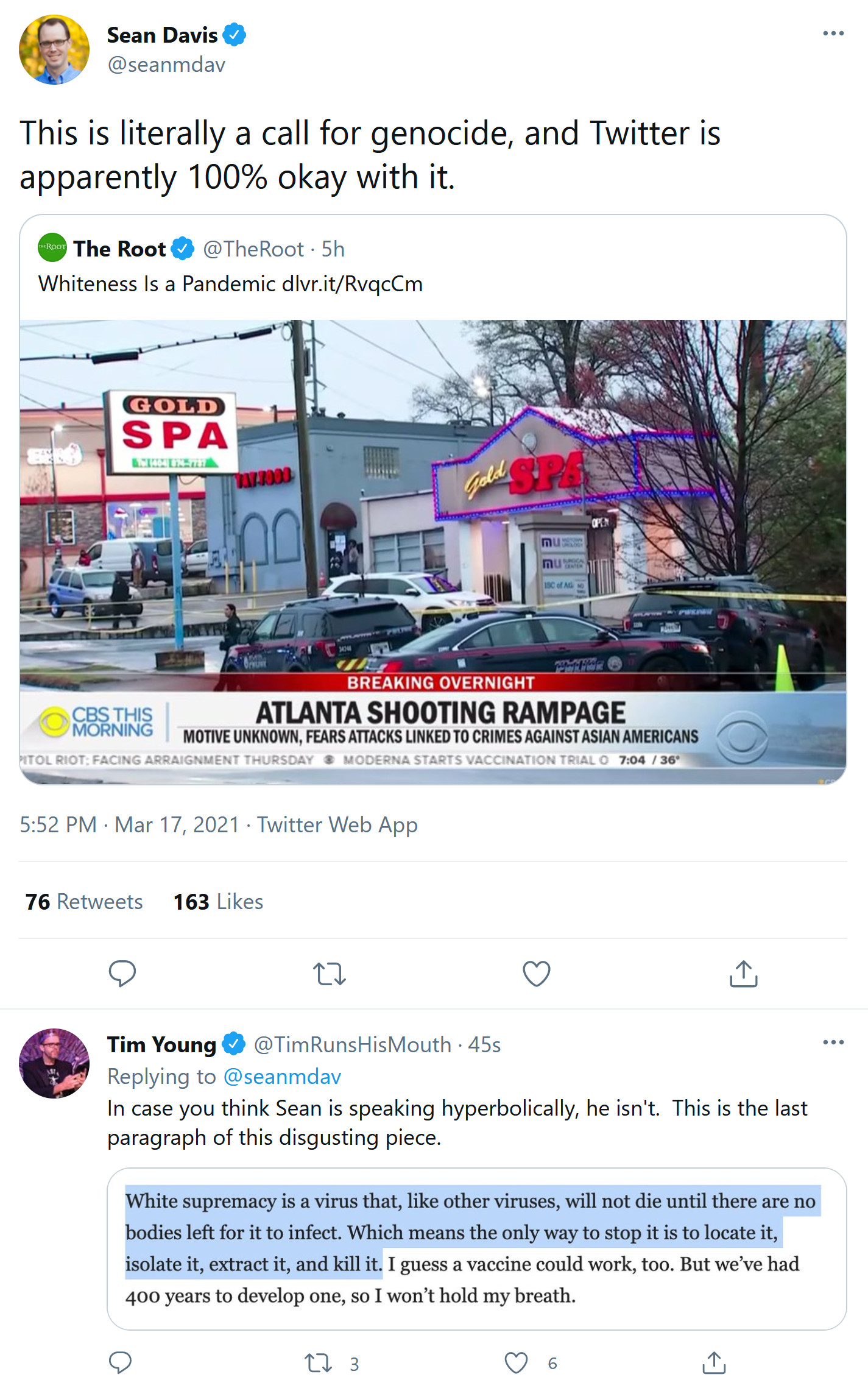This screenshot has width=868, height=1391.
Task: Like Tim Young's reply tweet
Action: 516,1363
